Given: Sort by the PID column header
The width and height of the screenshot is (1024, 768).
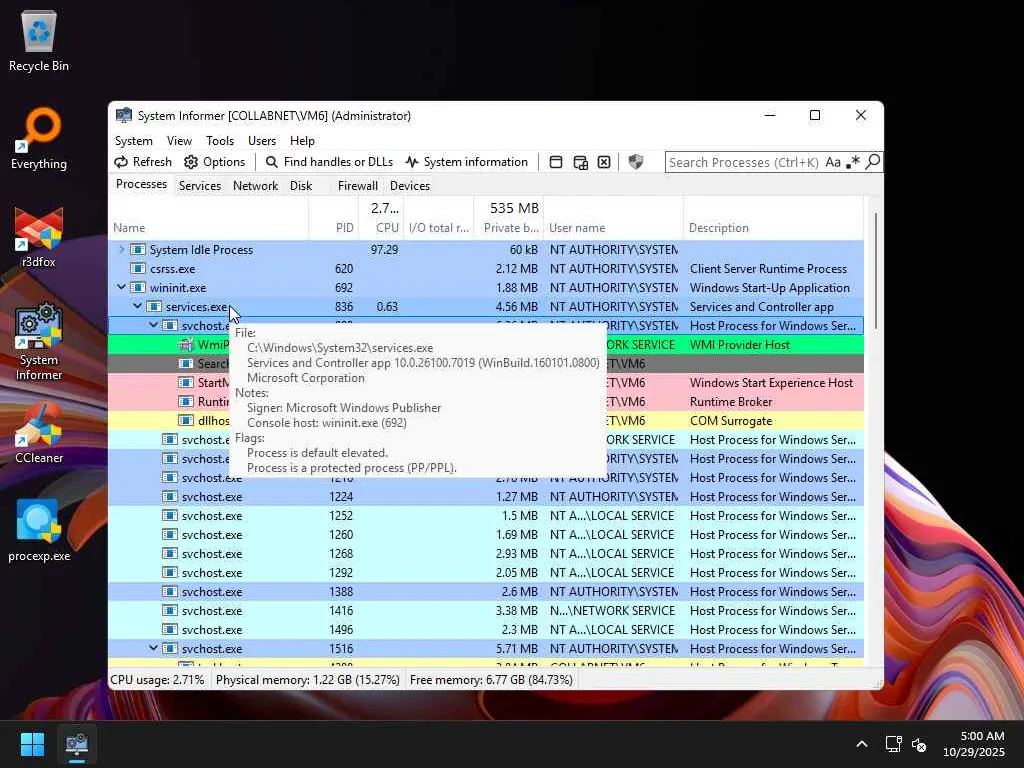Looking at the screenshot, I should (x=334, y=228).
